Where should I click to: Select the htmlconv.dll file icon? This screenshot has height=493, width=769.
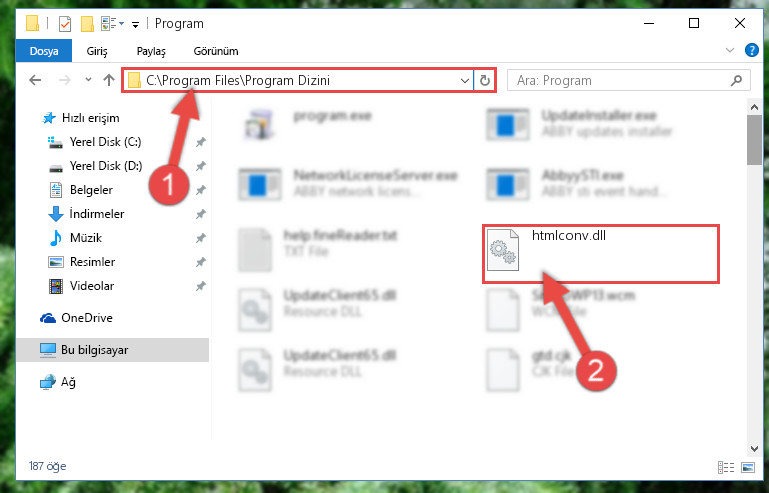pyautogui.click(x=503, y=251)
